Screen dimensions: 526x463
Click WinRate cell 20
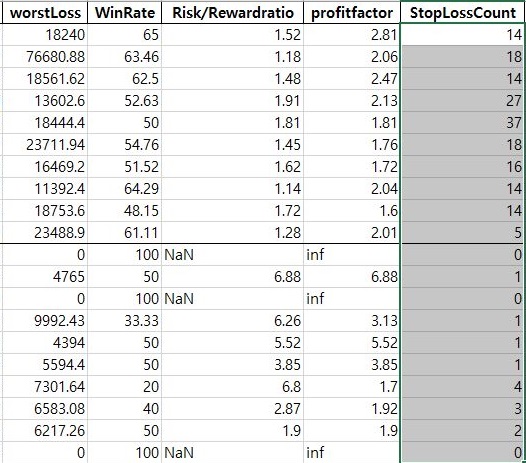point(124,387)
